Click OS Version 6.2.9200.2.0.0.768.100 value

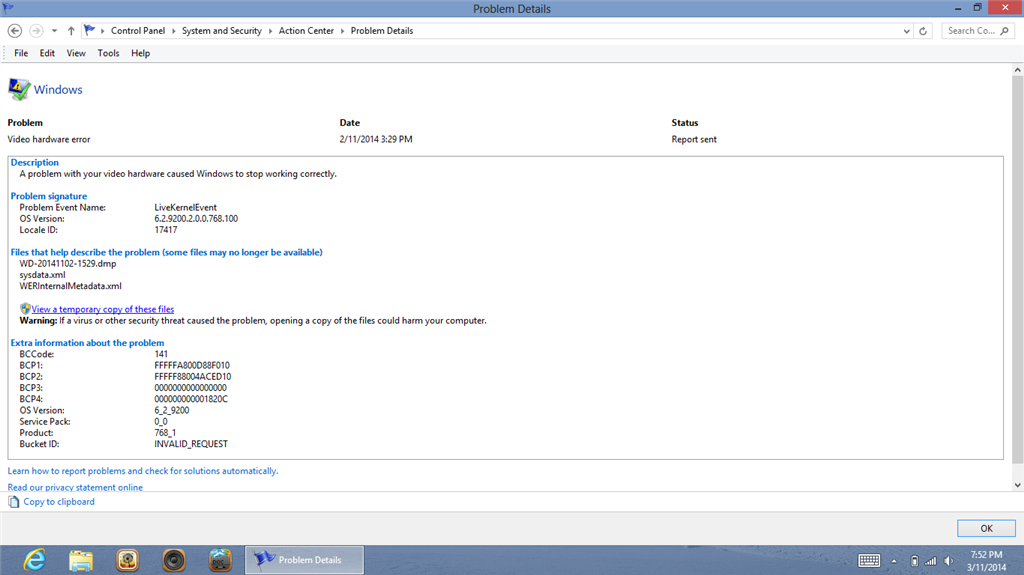[x=196, y=218]
